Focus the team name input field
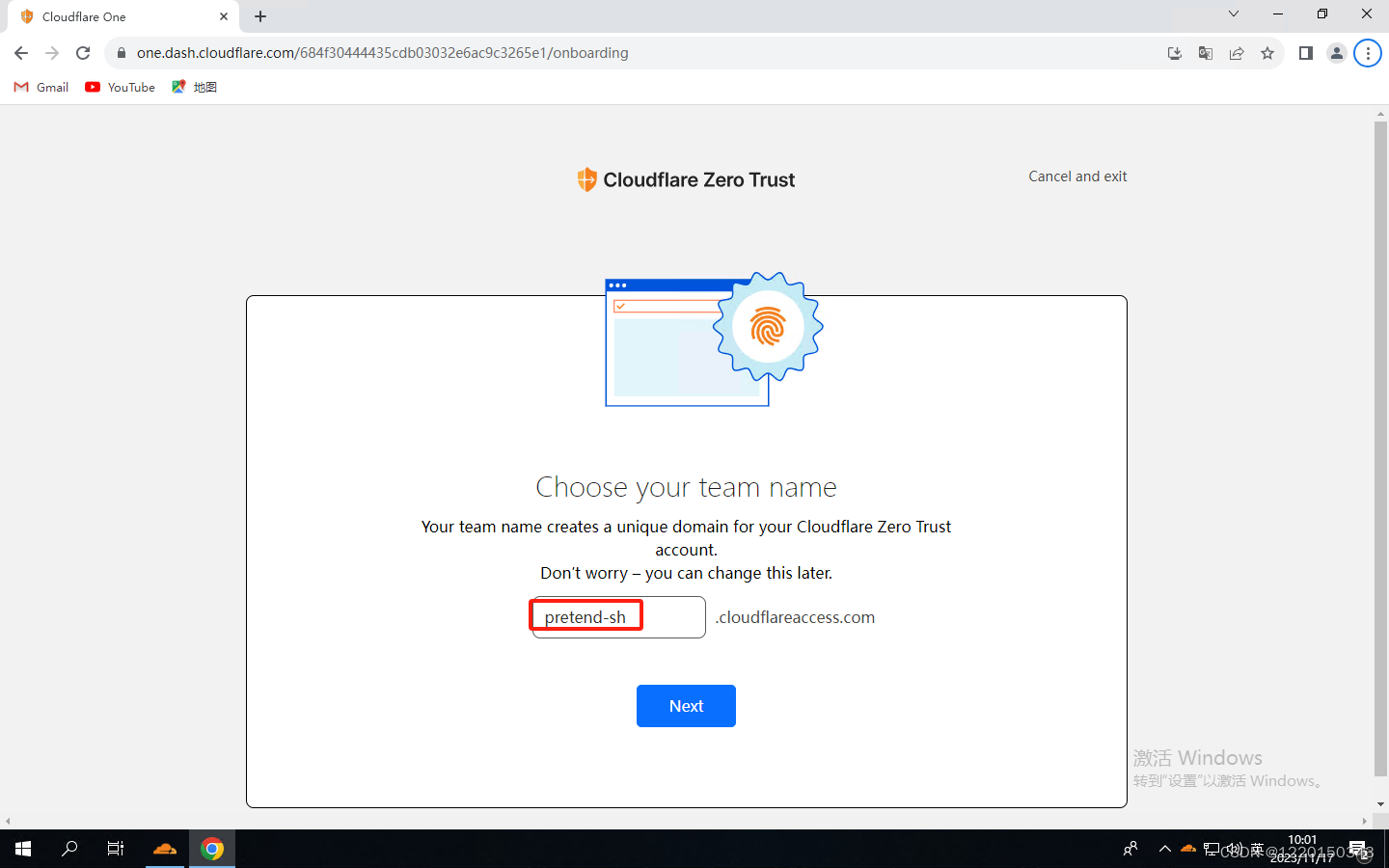Viewport: 1389px width, 868px height. [618, 617]
